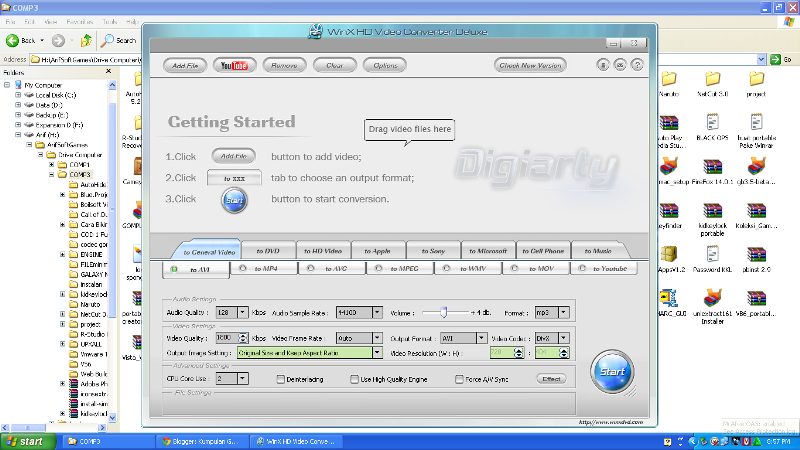The height and width of the screenshot is (450, 800).
Task: Open the Audio Quality dropdown
Action: pos(242,312)
